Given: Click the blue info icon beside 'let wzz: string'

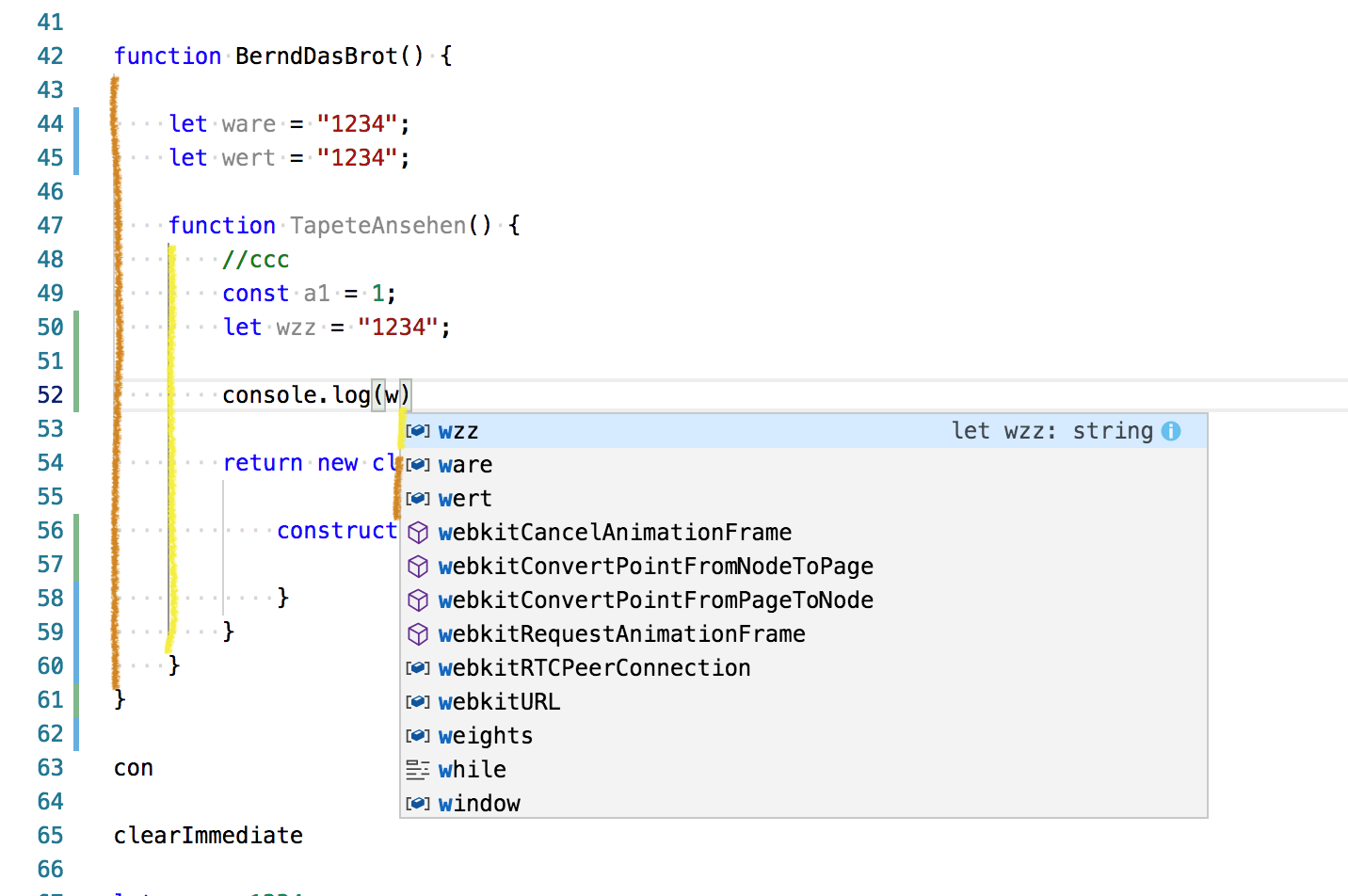Looking at the screenshot, I should pyautogui.click(x=1171, y=430).
